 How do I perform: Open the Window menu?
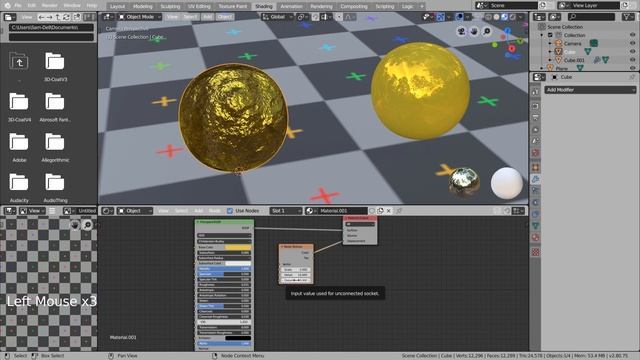coord(72,6)
